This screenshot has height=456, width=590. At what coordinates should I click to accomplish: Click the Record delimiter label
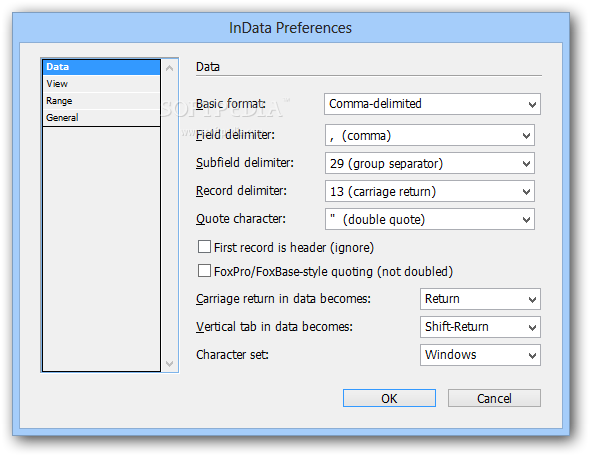coord(241,191)
